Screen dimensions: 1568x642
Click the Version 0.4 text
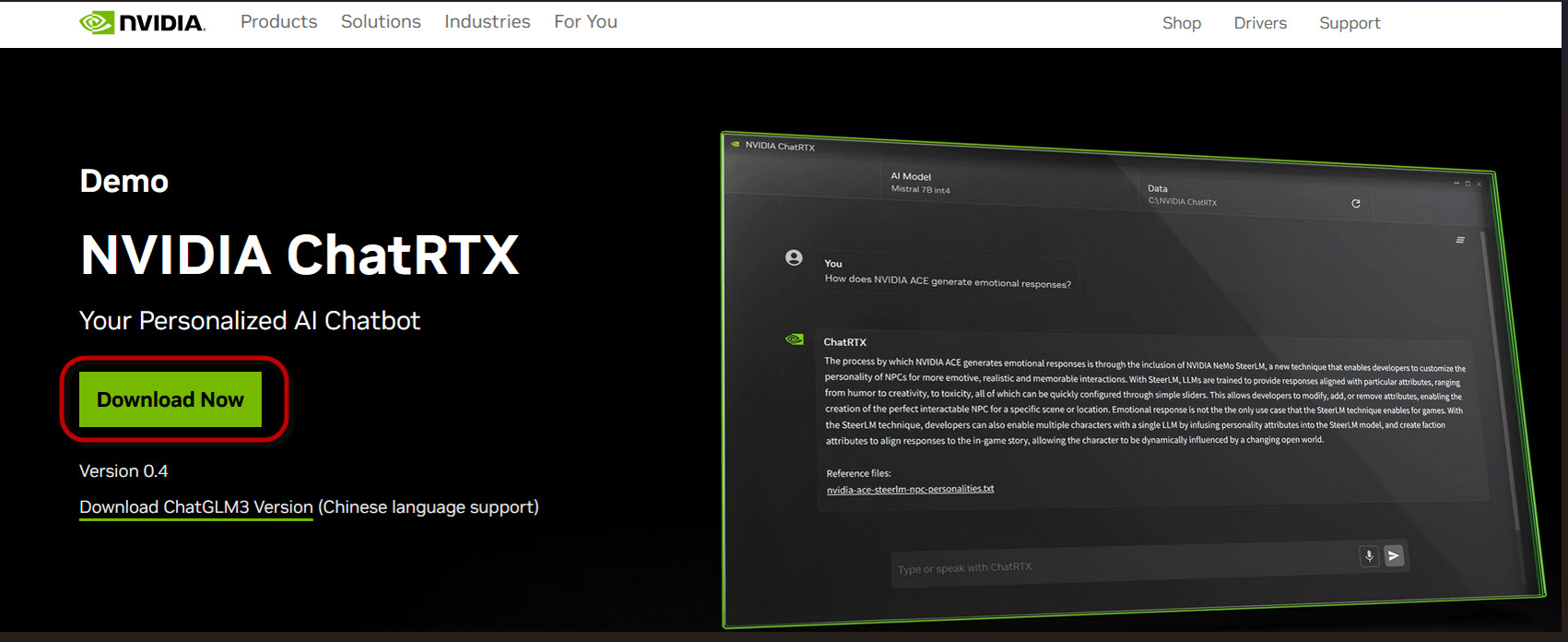[124, 471]
